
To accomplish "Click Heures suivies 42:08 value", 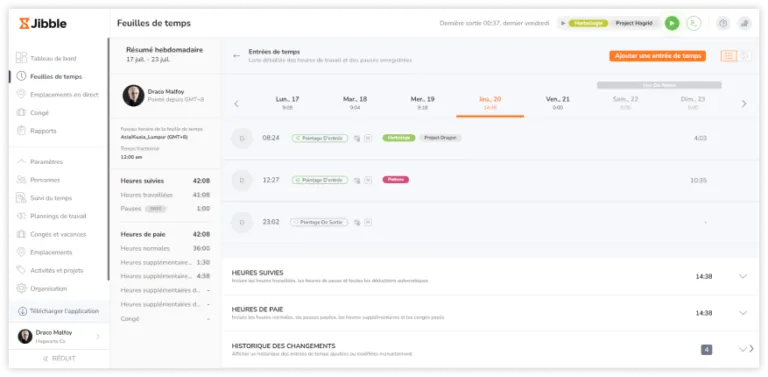I will (x=201, y=181).
